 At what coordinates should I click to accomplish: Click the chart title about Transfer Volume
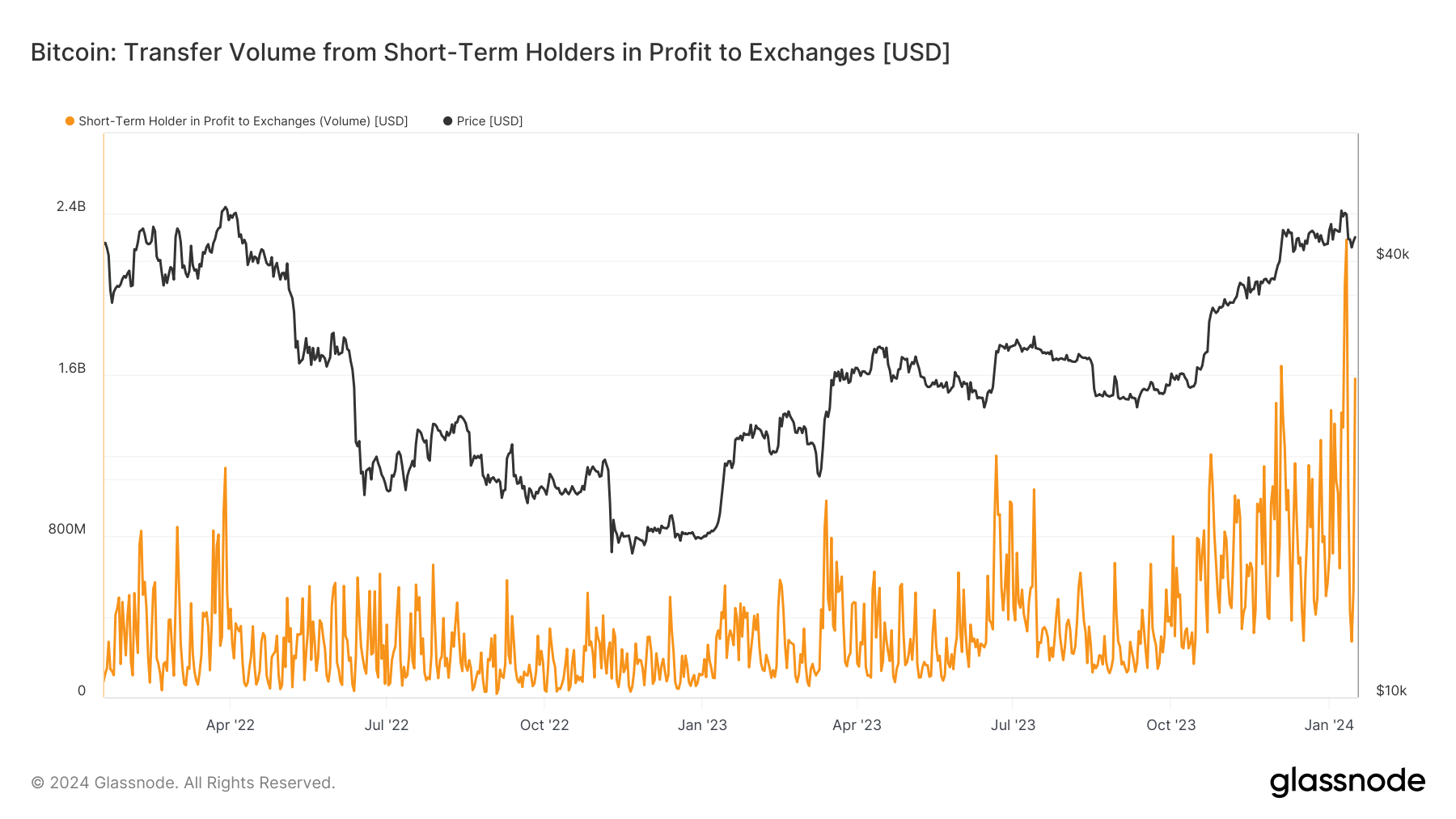tap(490, 53)
